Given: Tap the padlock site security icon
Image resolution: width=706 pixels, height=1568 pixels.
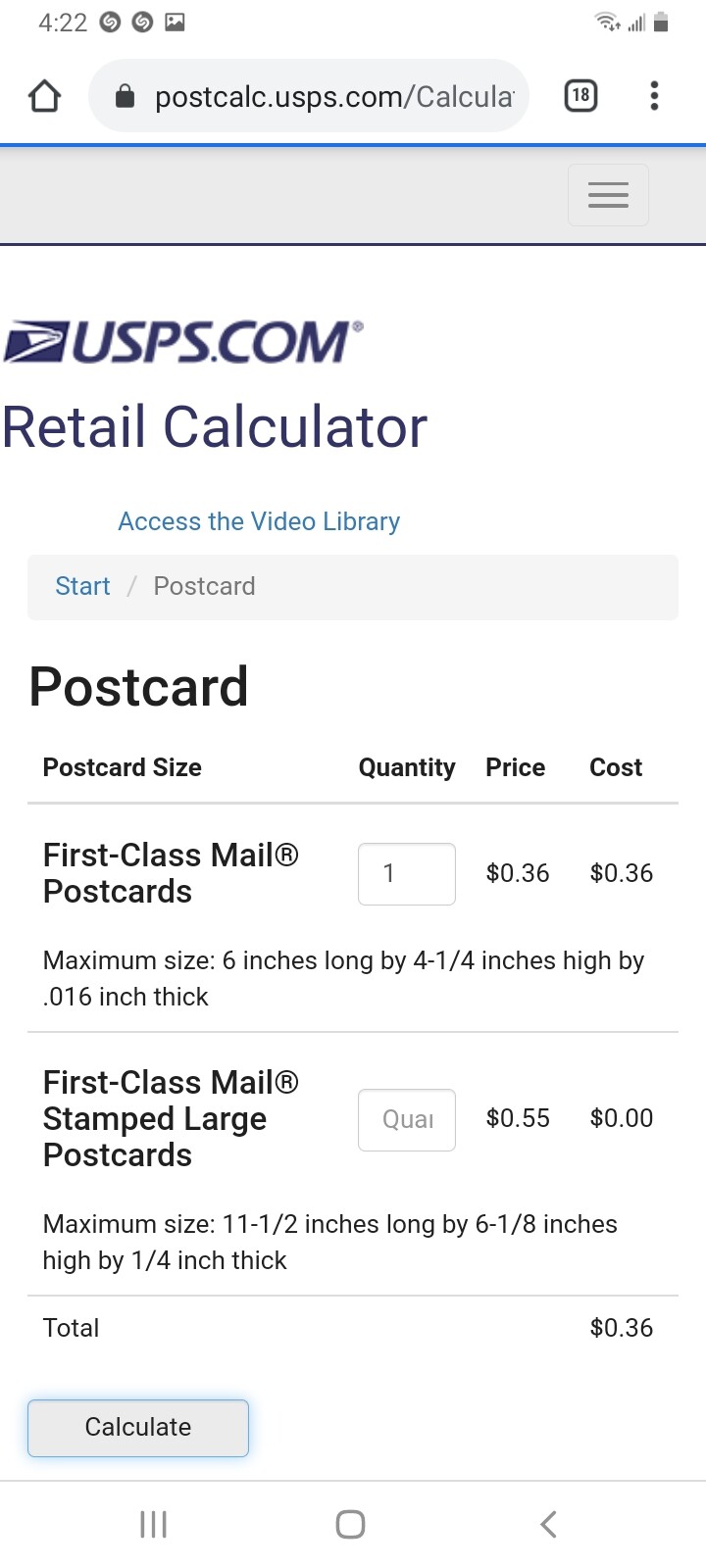Looking at the screenshot, I should coord(125,96).
